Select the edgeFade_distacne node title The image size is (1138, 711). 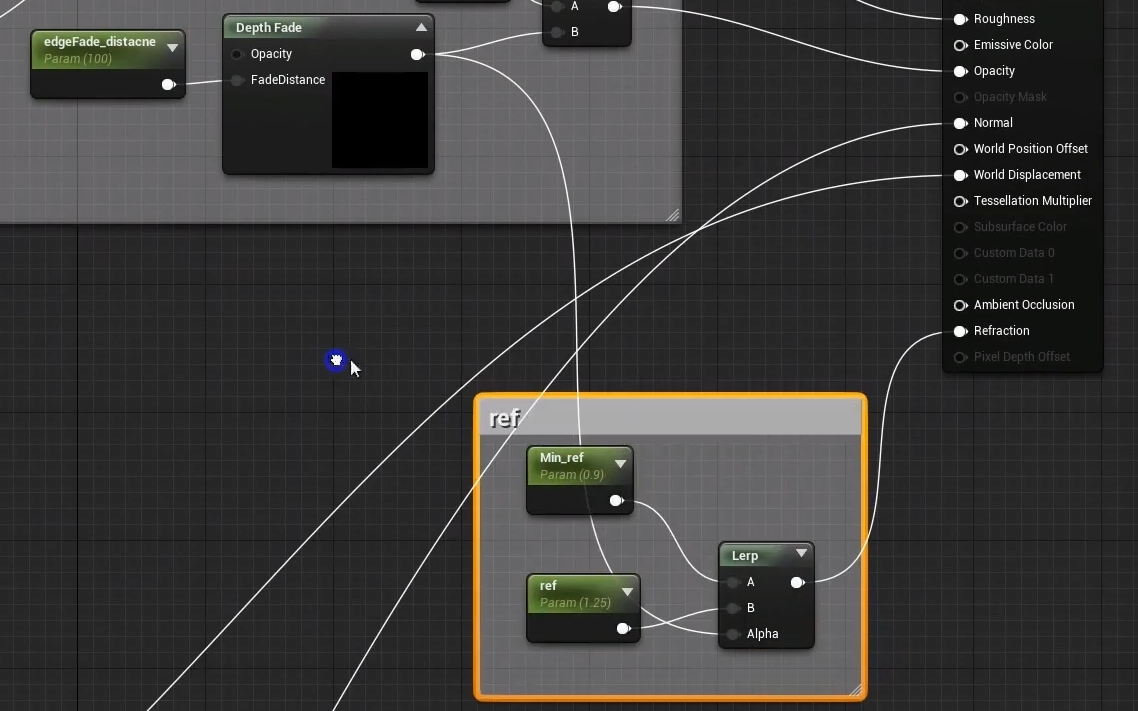point(99,42)
